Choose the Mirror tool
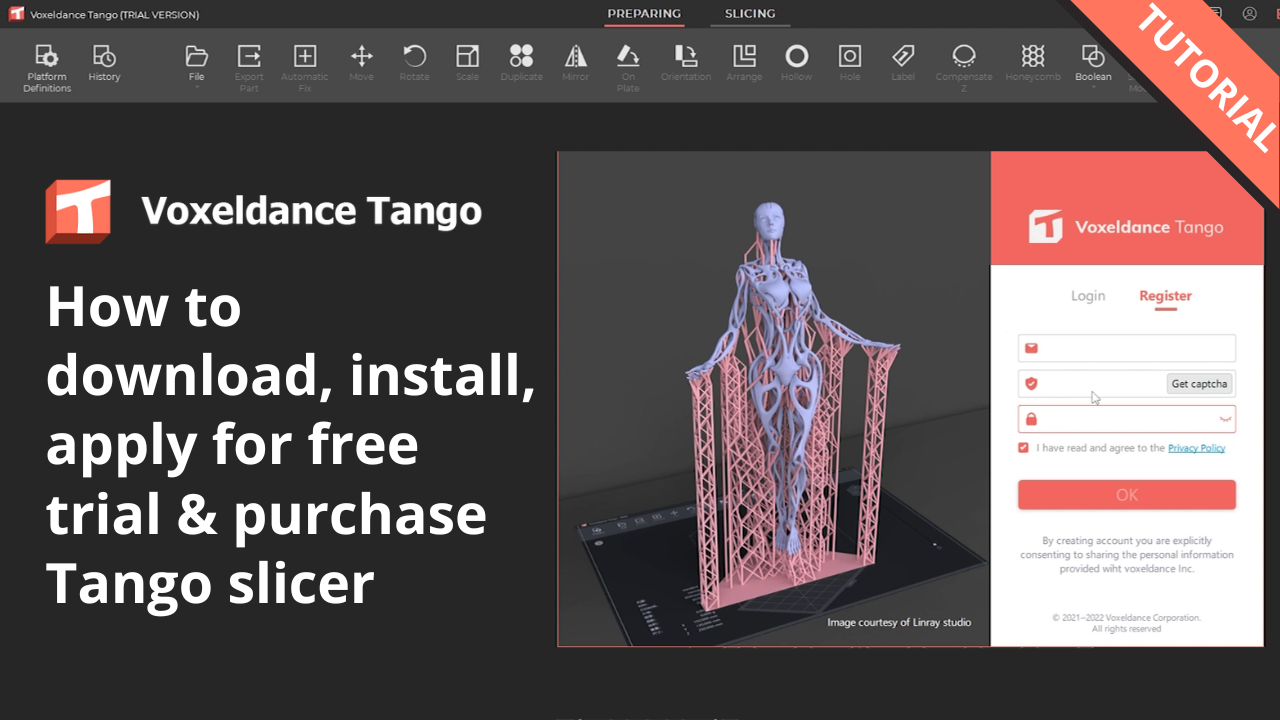This screenshot has height=720, width=1280. [x=575, y=63]
